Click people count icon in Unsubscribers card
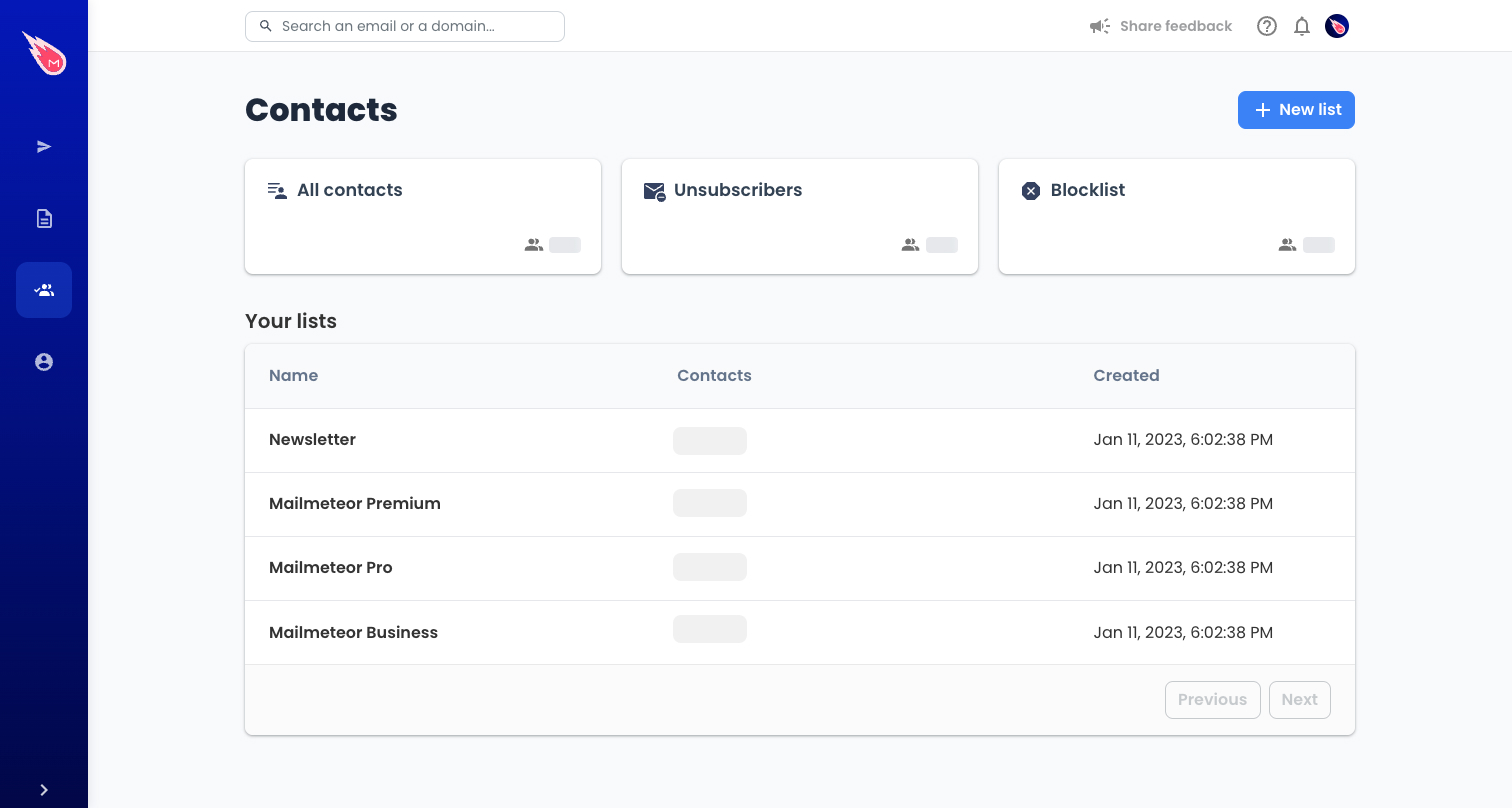 (910, 244)
